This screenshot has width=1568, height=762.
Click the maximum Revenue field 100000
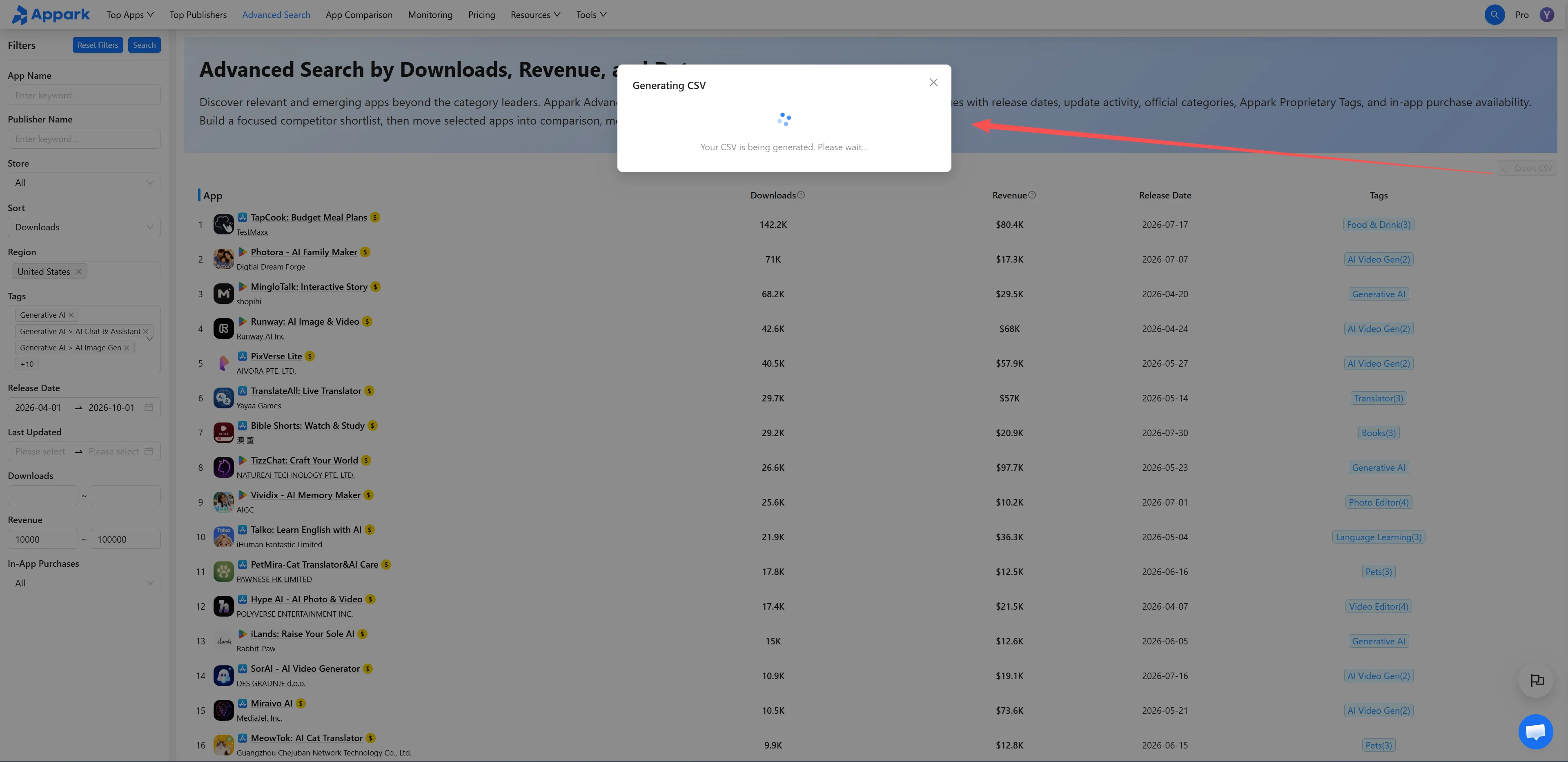125,539
